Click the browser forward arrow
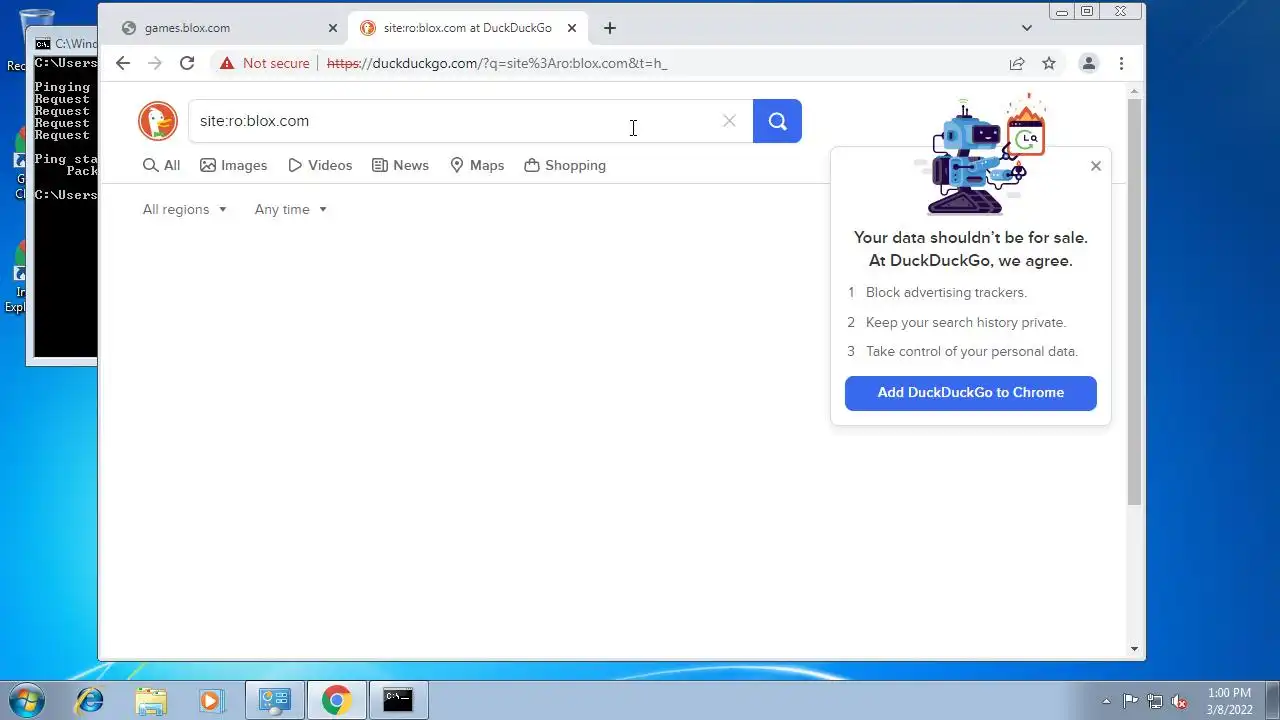The image size is (1280, 720). coord(154,63)
